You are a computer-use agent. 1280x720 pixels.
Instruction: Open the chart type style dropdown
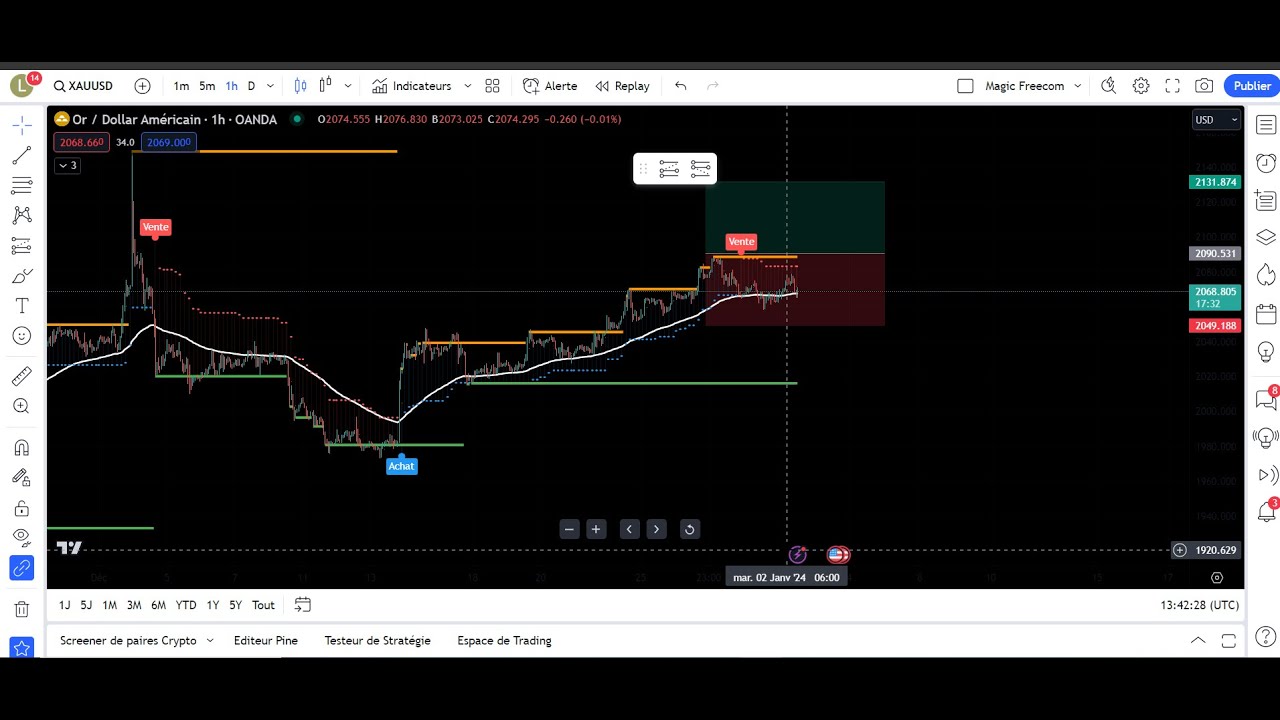pyautogui.click(x=348, y=86)
